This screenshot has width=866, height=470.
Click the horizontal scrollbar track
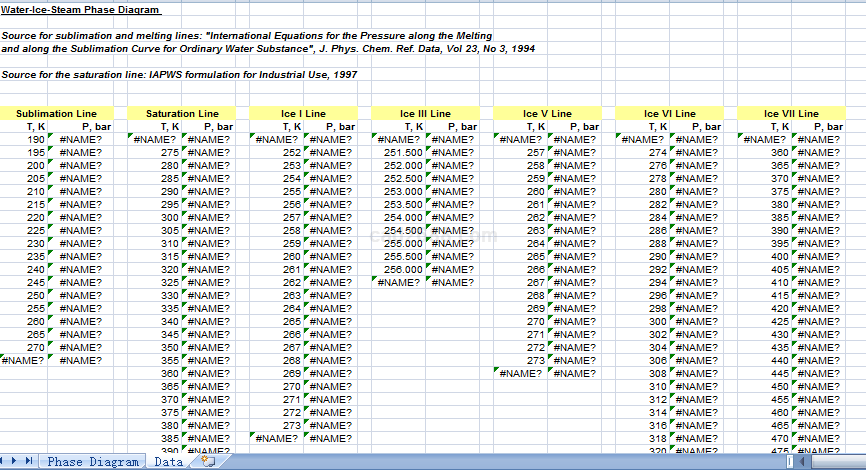(835, 461)
